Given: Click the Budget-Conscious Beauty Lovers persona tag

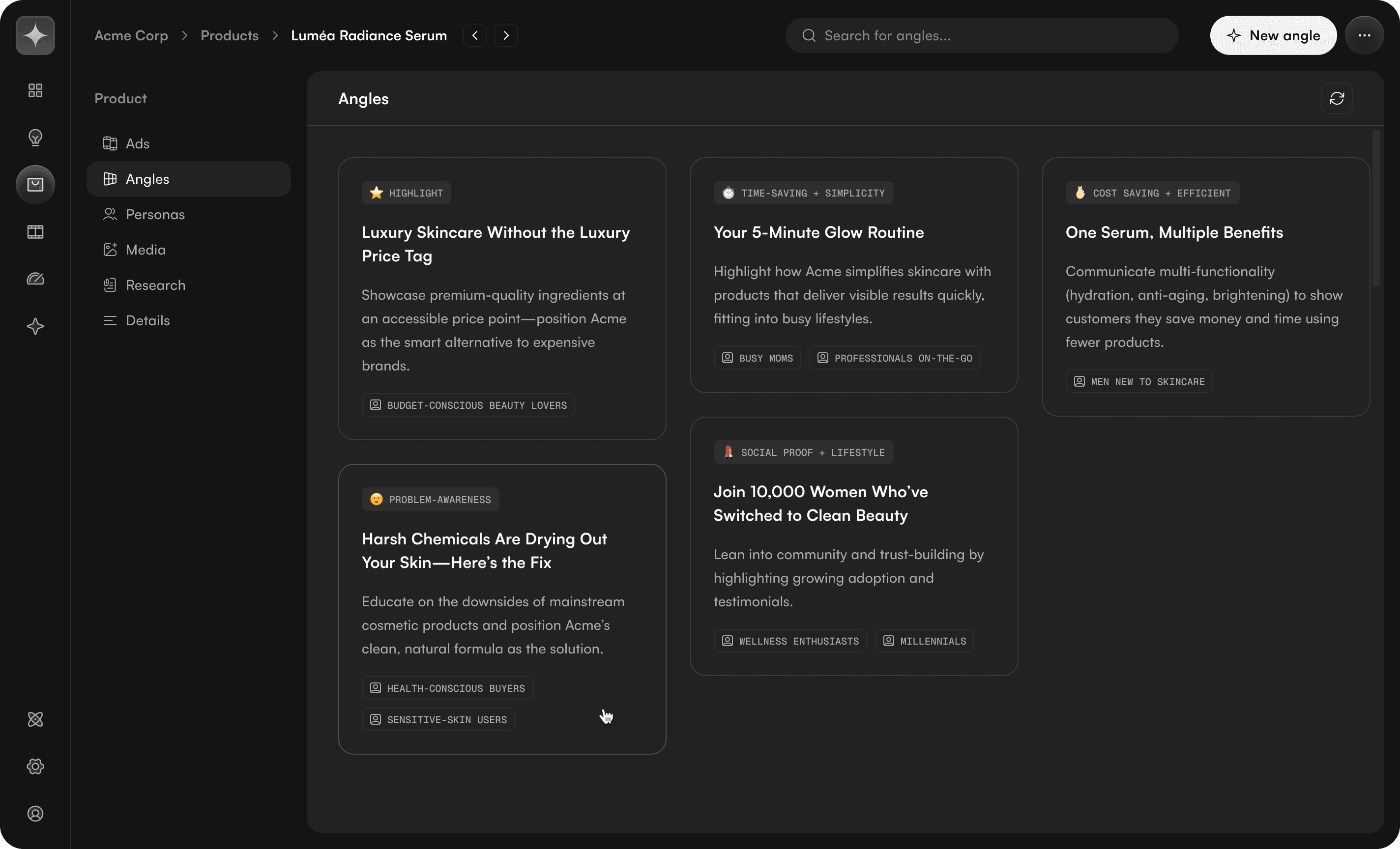Looking at the screenshot, I should tap(468, 405).
